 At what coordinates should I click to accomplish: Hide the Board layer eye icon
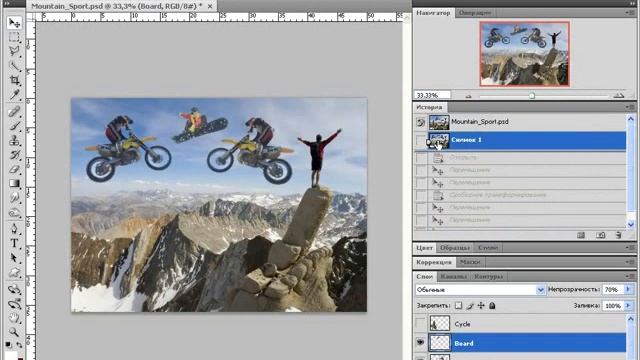click(x=420, y=343)
